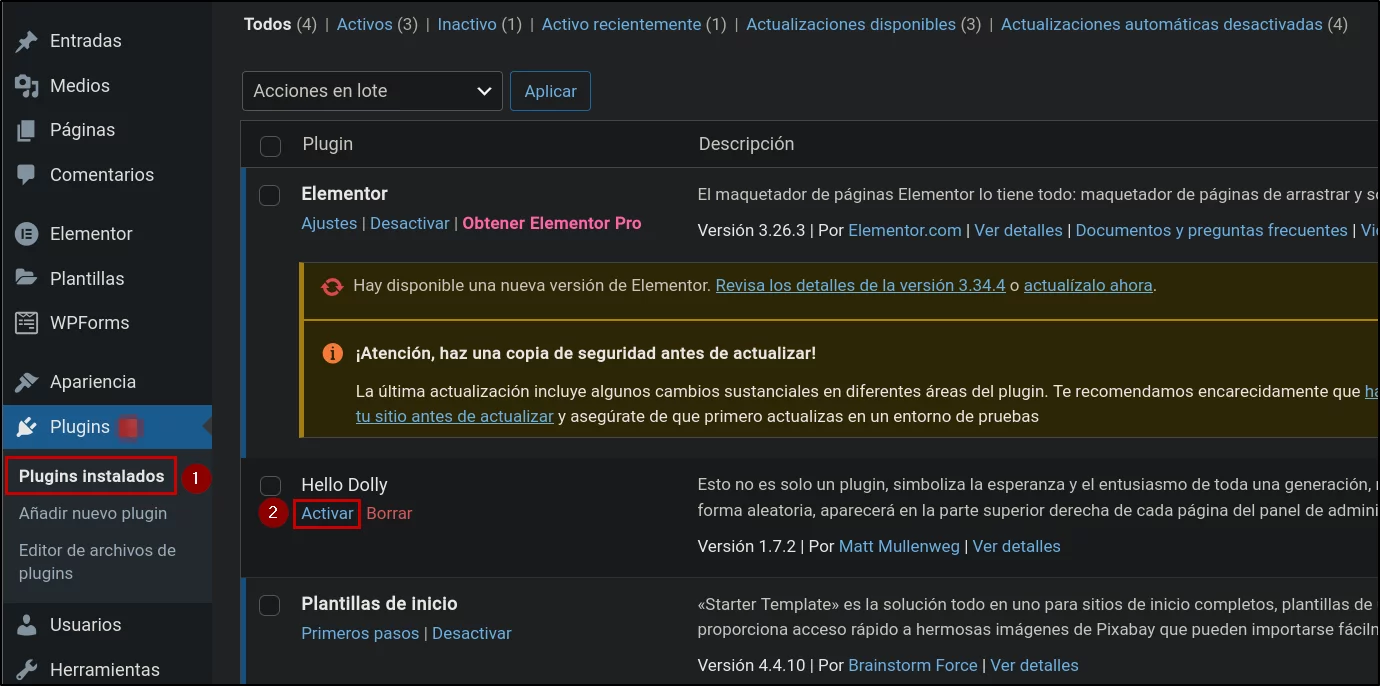Screen dimensions: 1380x686
Task: Open Apariencia via the paintbrush icon
Action: (x=27, y=382)
